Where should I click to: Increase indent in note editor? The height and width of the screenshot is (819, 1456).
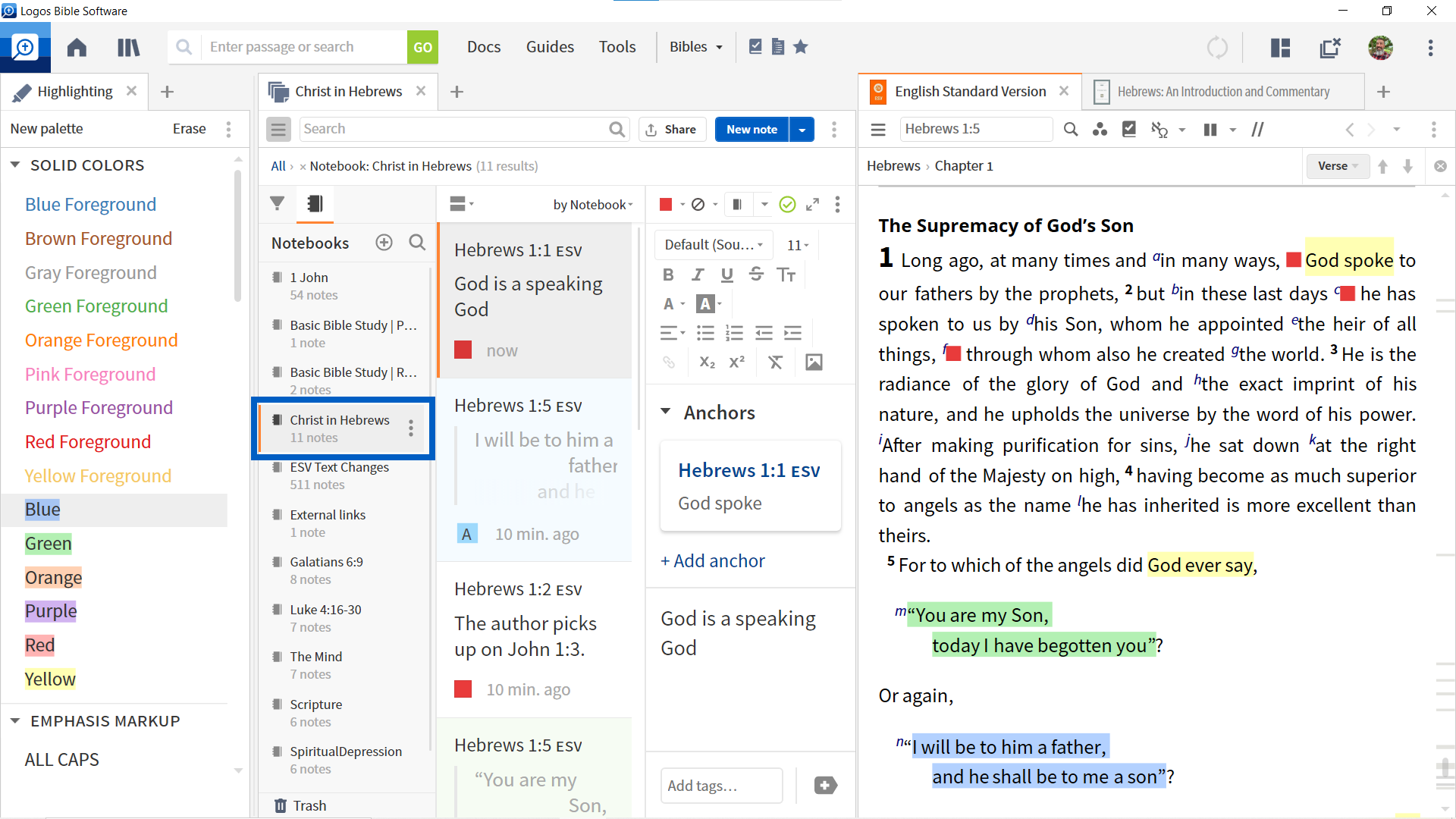coord(792,333)
